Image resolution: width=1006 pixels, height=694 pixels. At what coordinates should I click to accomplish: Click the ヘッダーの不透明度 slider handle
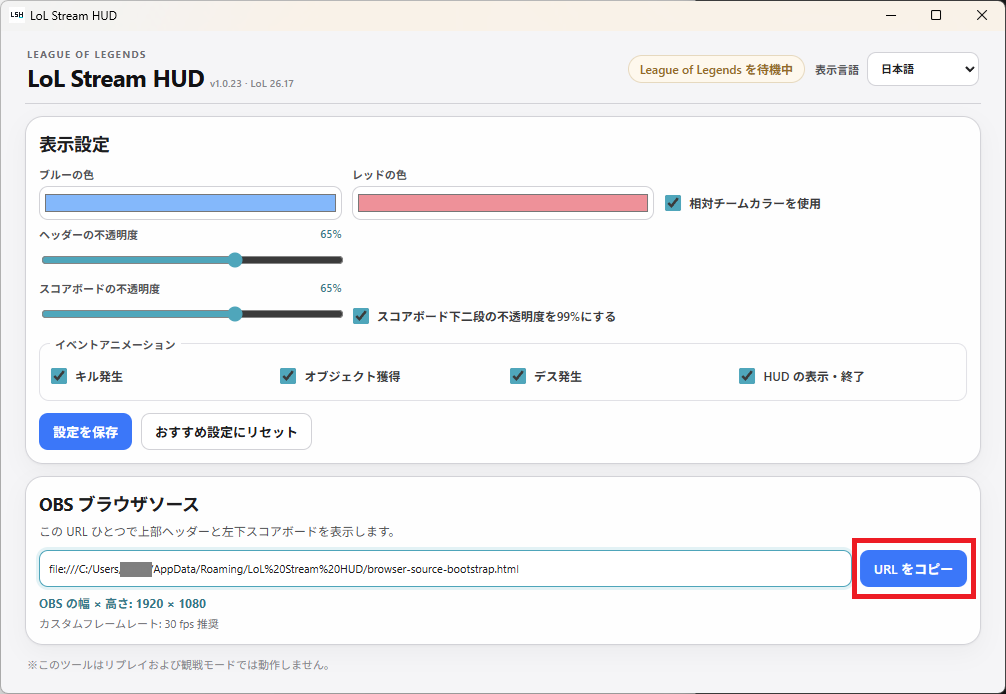pyautogui.click(x=235, y=260)
